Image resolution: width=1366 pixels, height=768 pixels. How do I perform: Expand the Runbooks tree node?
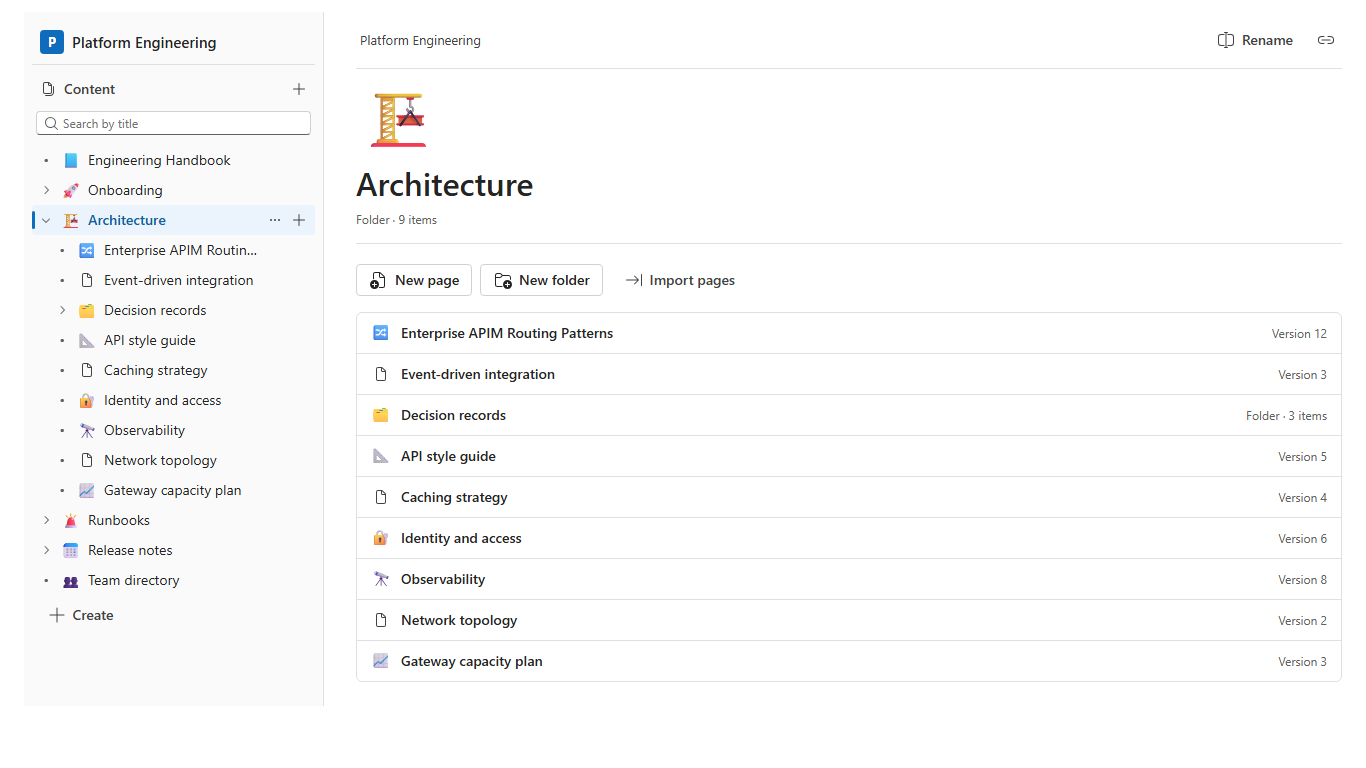click(46, 520)
